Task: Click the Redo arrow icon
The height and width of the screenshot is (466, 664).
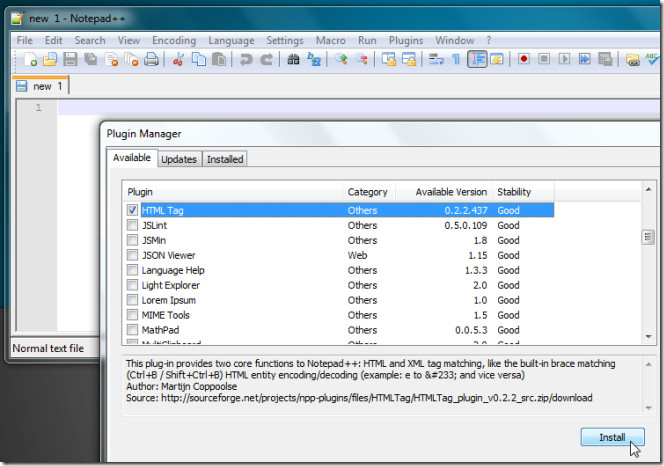Action: (266, 59)
